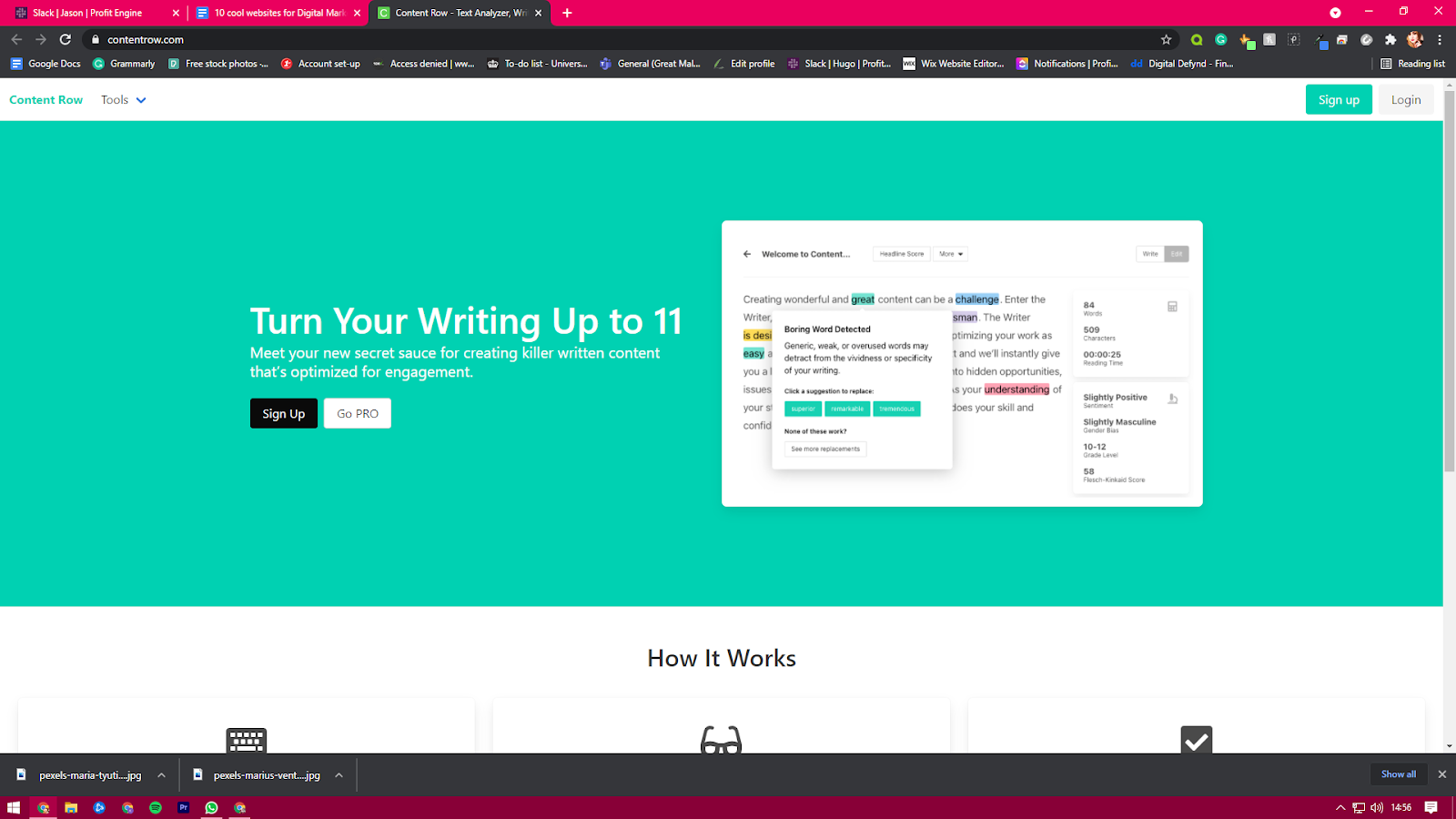Open the More dropdown in editor preview
The width and height of the screenshot is (1456, 819).
(x=951, y=254)
